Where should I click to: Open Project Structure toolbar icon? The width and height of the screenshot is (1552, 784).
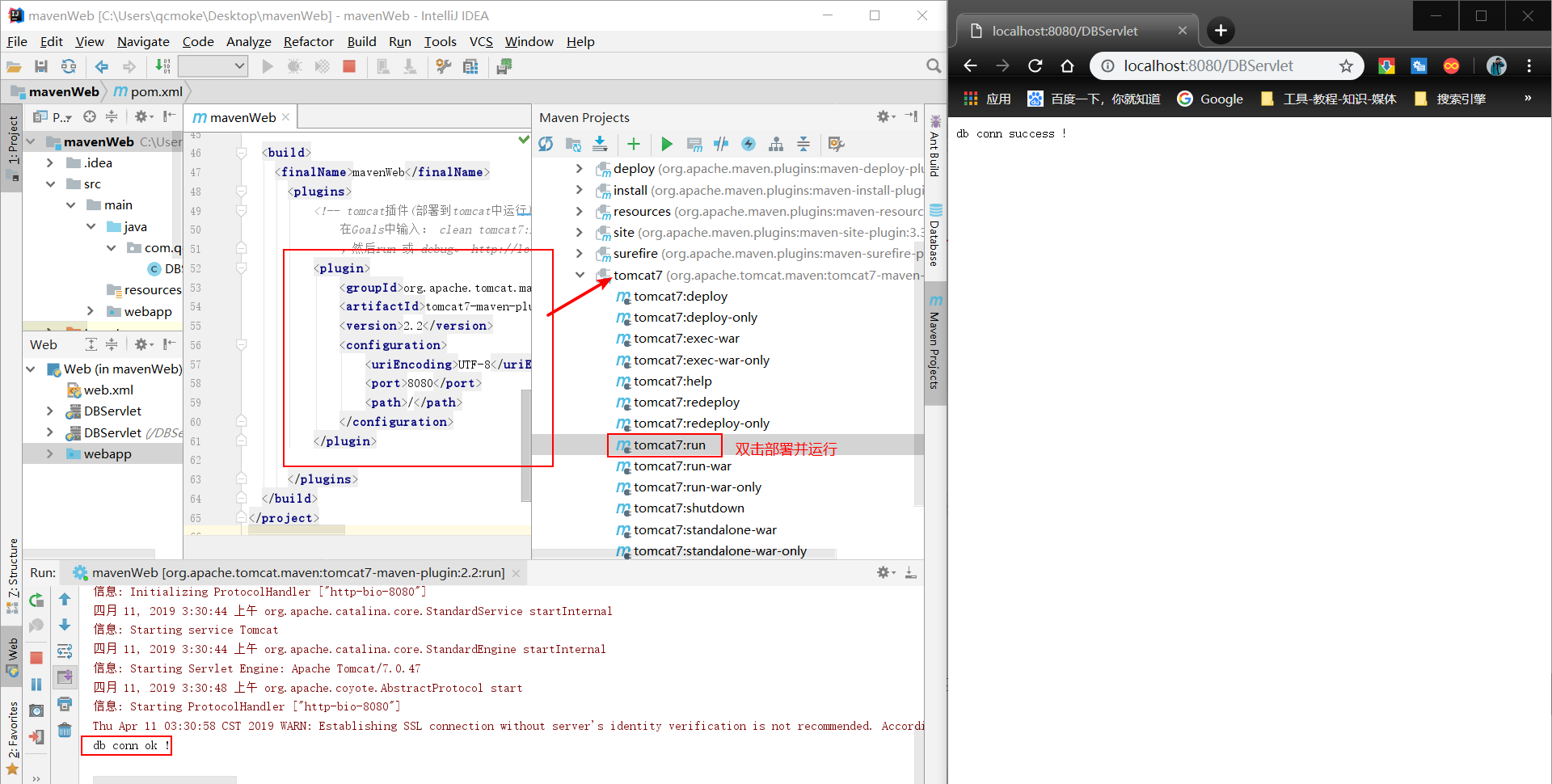(470, 66)
